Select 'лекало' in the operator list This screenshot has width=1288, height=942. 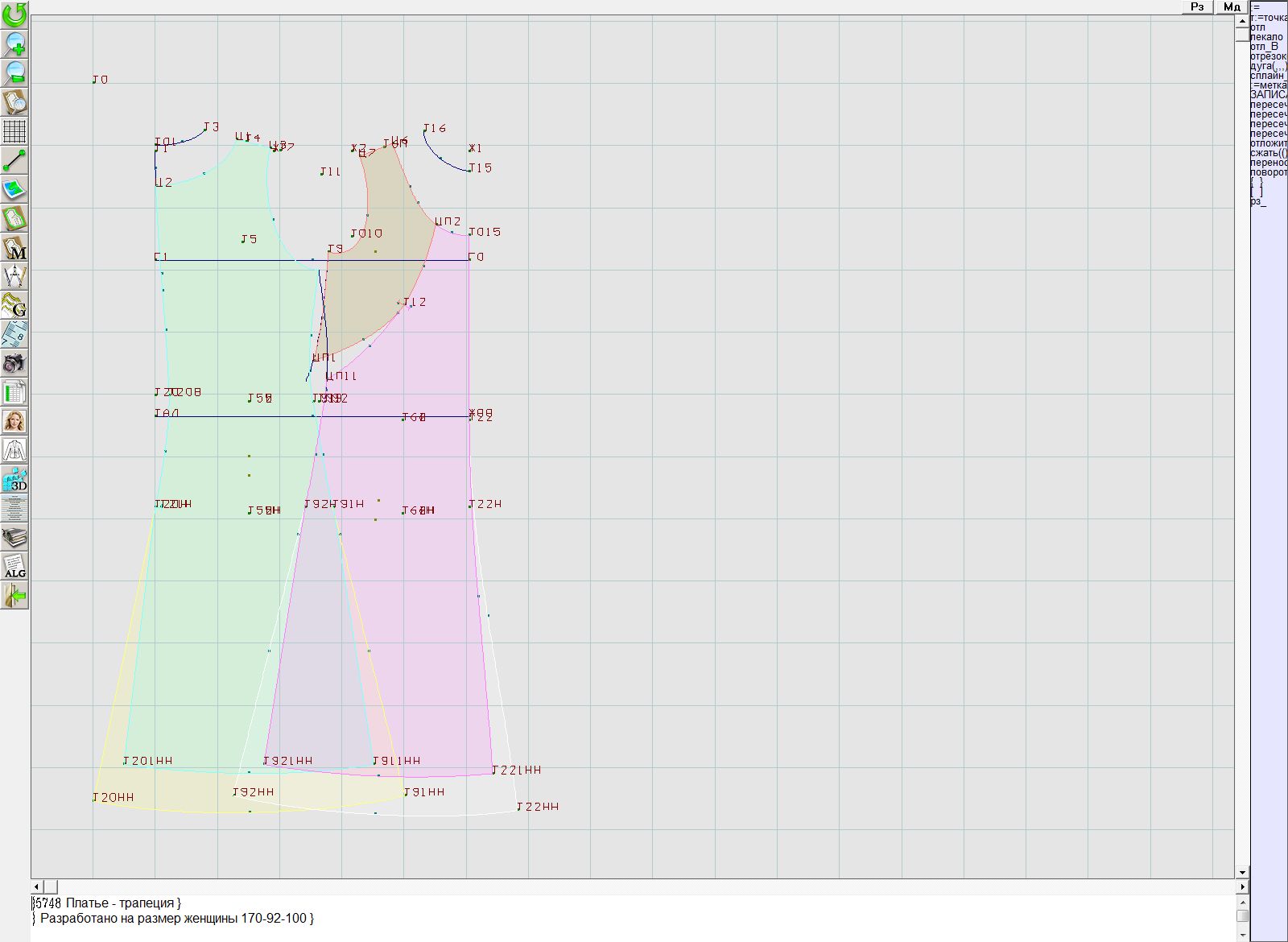tap(1266, 37)
